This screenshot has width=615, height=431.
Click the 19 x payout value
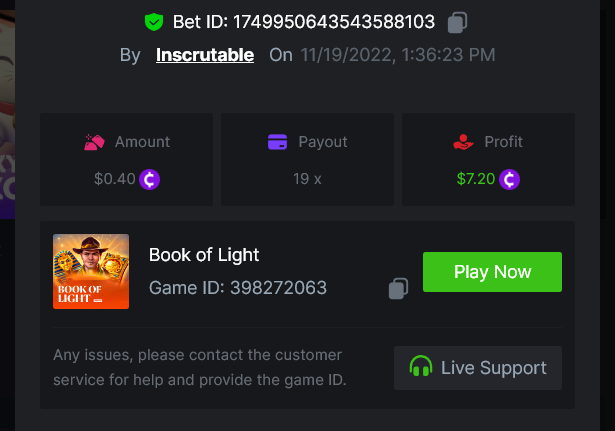point(307,180)
